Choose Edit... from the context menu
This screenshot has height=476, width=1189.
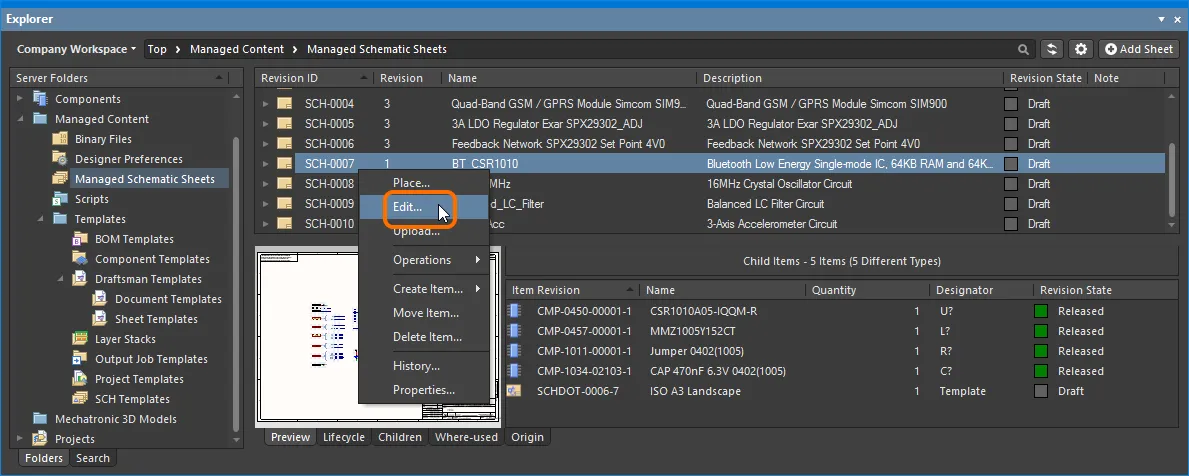407,207
